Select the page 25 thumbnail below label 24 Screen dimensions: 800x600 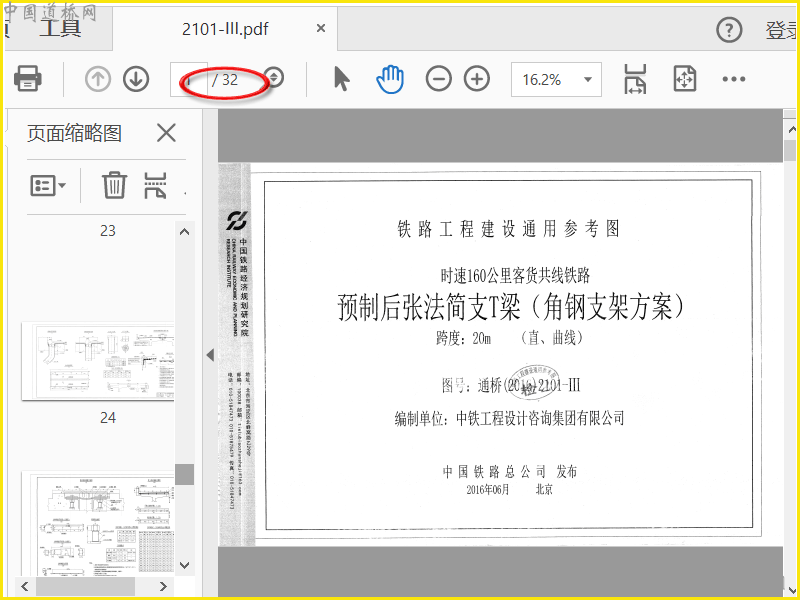[x=98, y=523]
